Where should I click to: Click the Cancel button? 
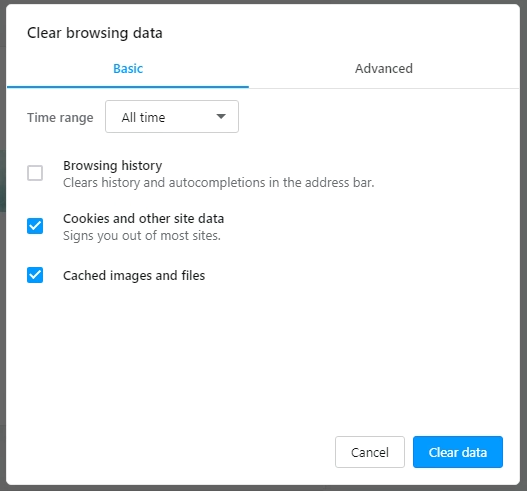370,452
